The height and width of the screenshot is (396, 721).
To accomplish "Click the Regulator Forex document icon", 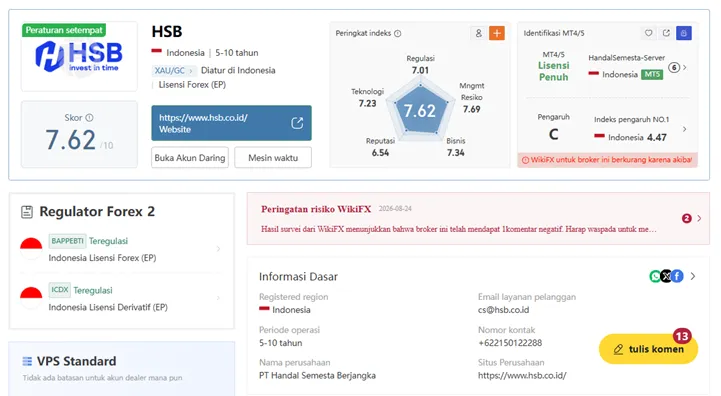I will [x=27, y=212].
